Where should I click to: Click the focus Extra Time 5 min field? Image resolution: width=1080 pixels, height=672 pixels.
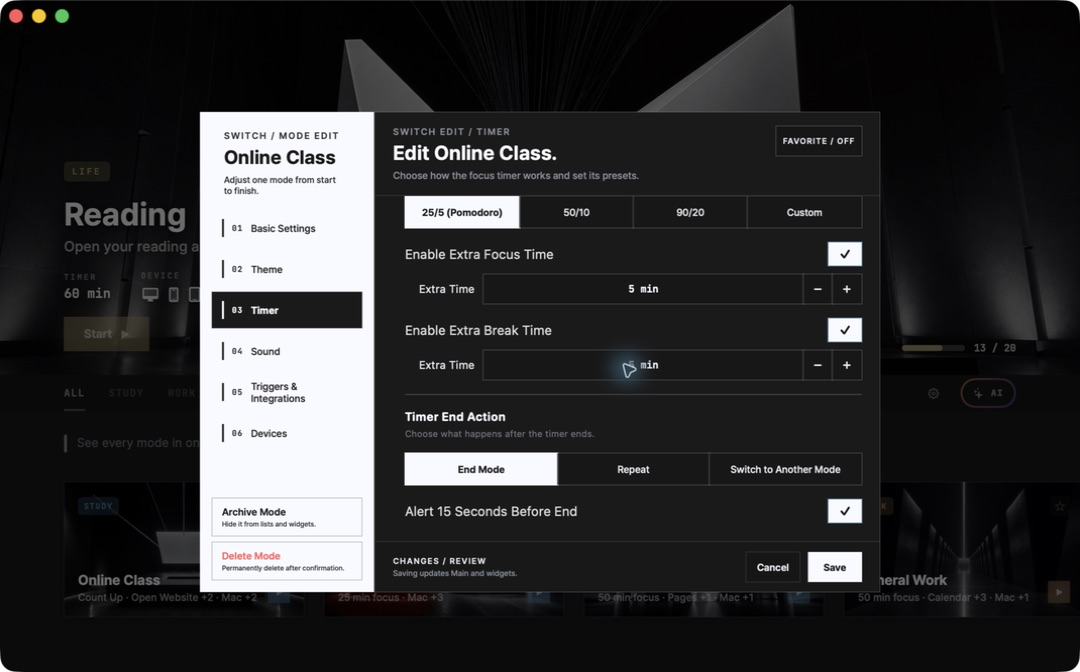tap(643, 289)
